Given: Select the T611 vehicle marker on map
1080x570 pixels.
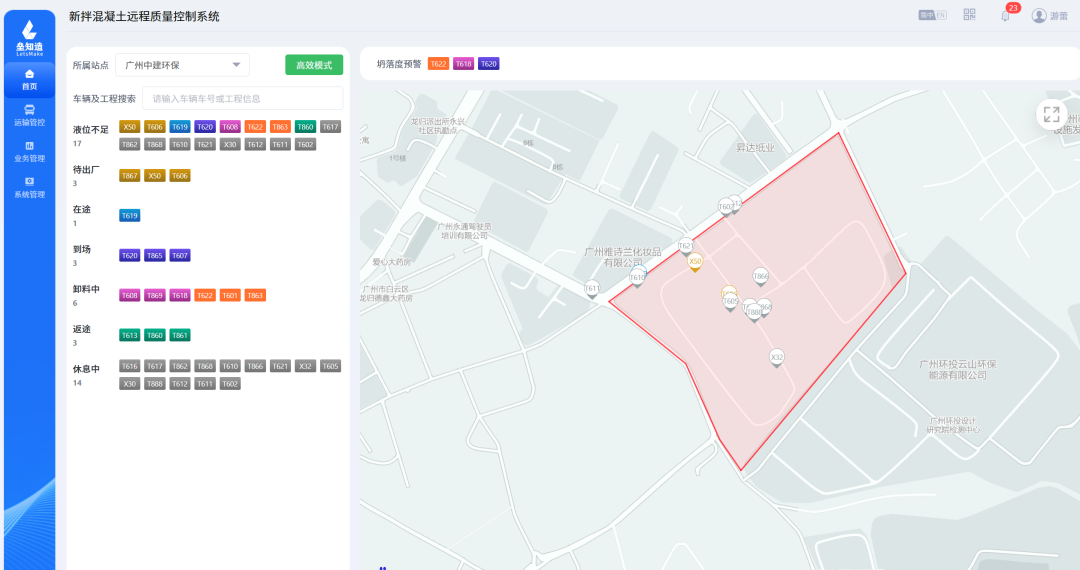Looking at the screenshot, I should tap(592, 289).
